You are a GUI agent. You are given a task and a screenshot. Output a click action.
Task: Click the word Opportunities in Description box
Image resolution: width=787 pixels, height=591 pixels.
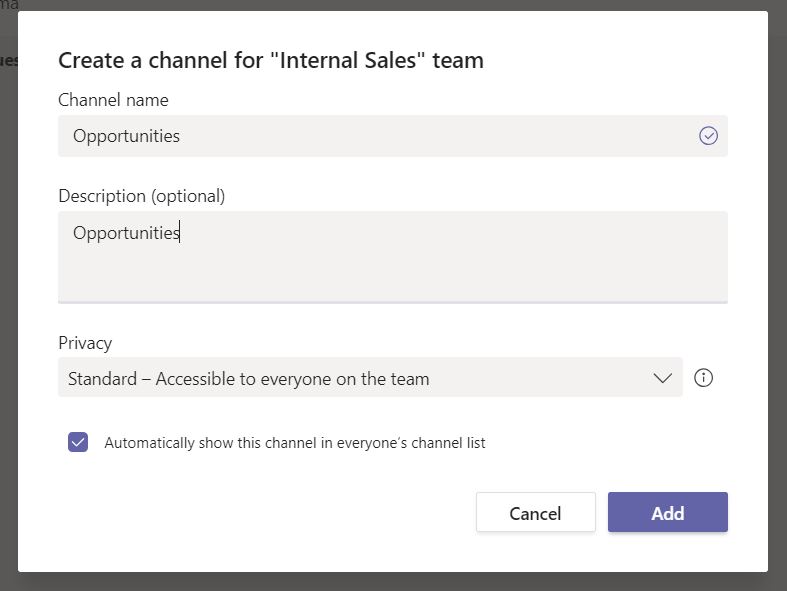(125, 233)
